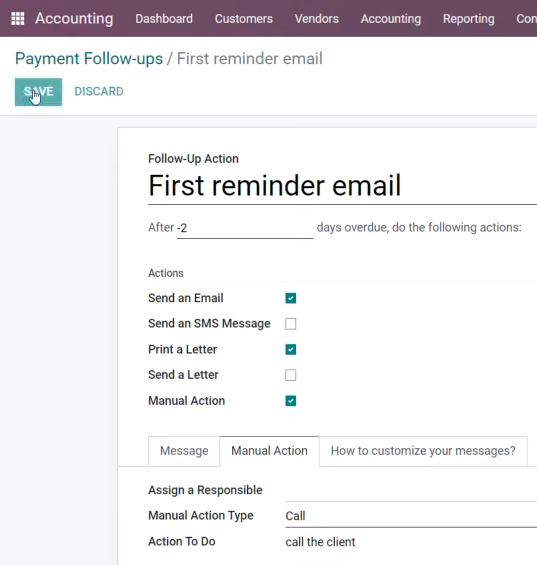Toggle the Manual Action checkbox

[291, 401]
